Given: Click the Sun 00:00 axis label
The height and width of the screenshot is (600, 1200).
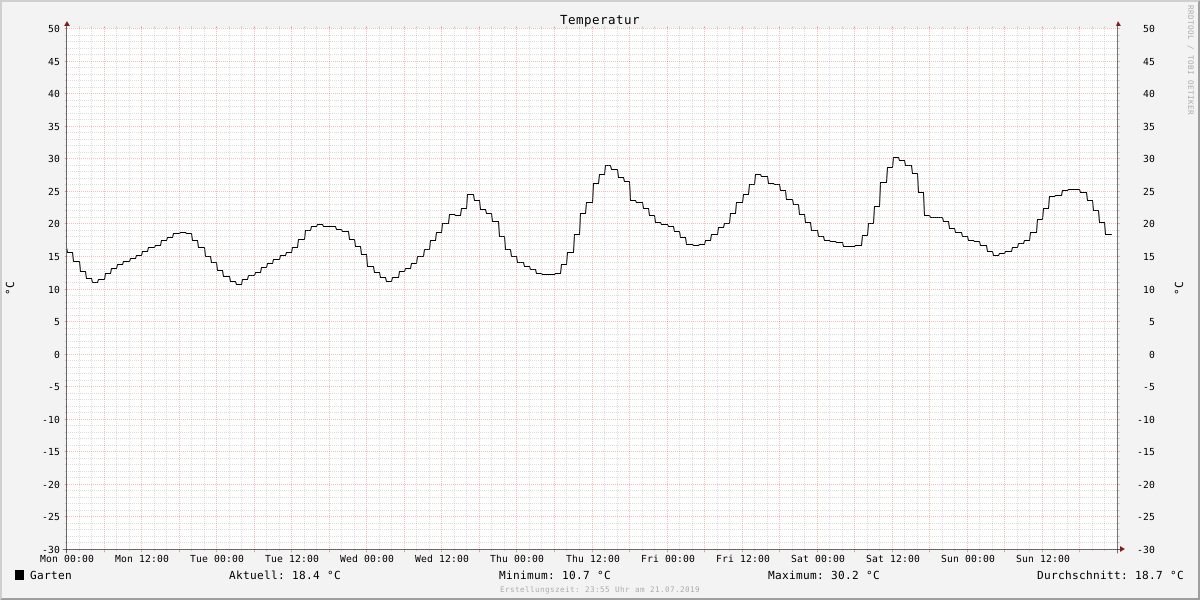Looking at the screenshot, I should point(968,559).
